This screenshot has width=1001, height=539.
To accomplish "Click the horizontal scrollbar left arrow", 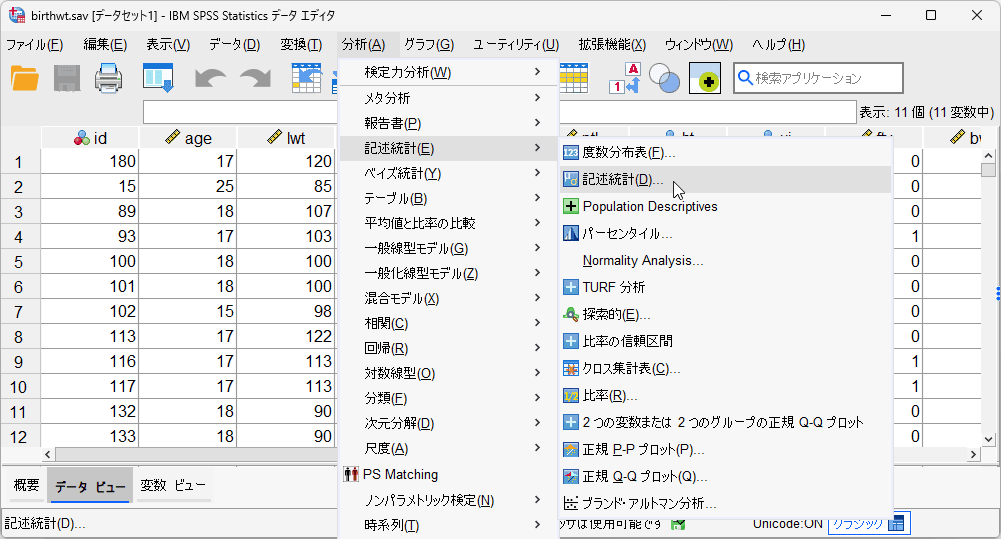I will point(48,454).
